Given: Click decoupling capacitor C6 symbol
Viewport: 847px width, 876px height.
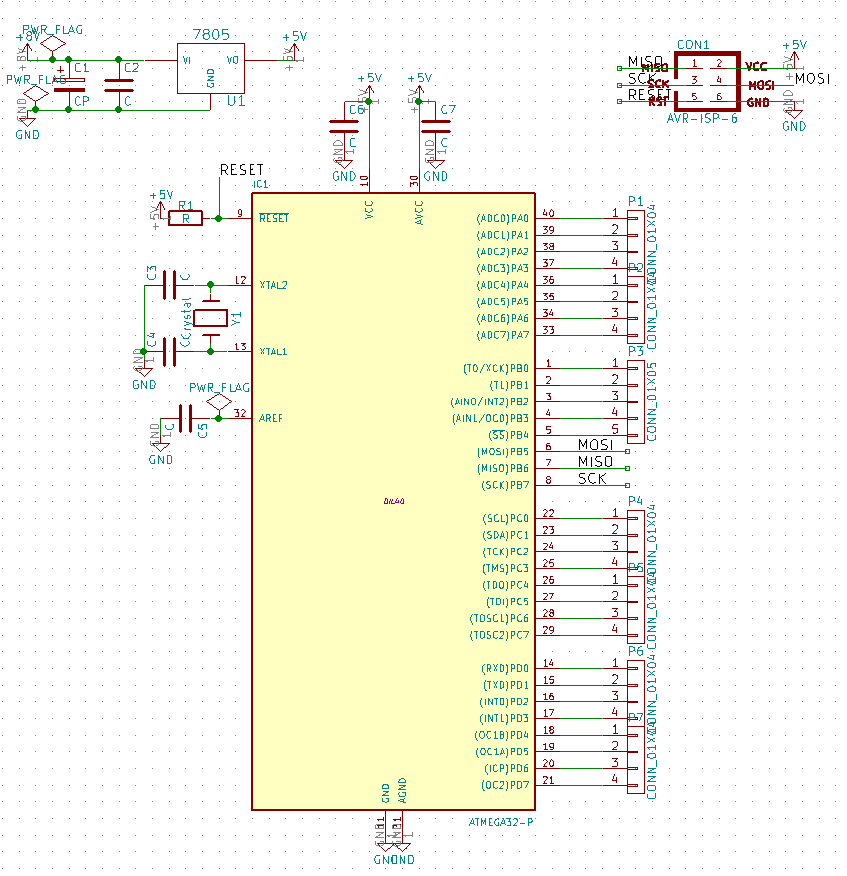Looking at the screenshot, I should [345, 126].
